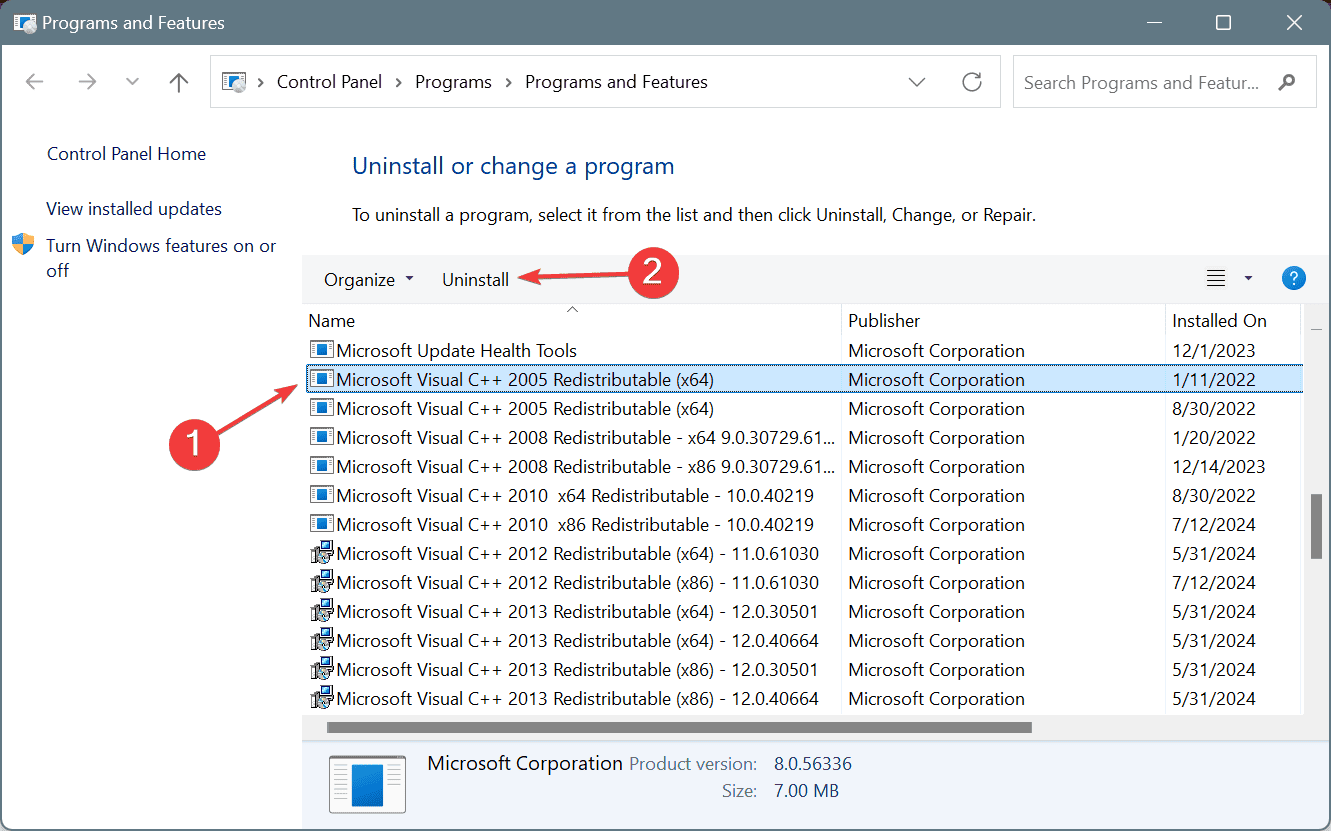Select Visual C++ 2013 (x86) 12.0.30501 row
1331x831 pixels.
[x=802, y=670]
